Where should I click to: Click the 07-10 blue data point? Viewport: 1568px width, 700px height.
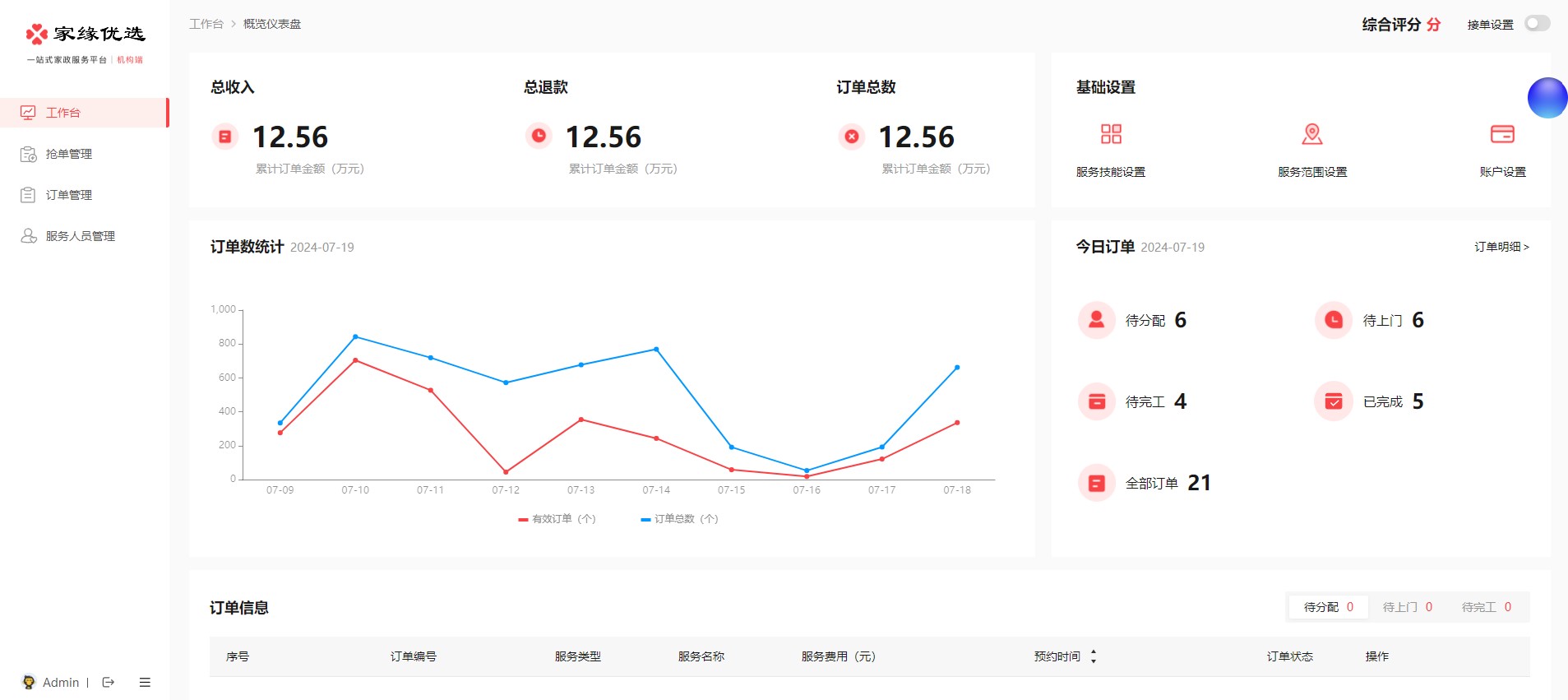pos(355,336)
